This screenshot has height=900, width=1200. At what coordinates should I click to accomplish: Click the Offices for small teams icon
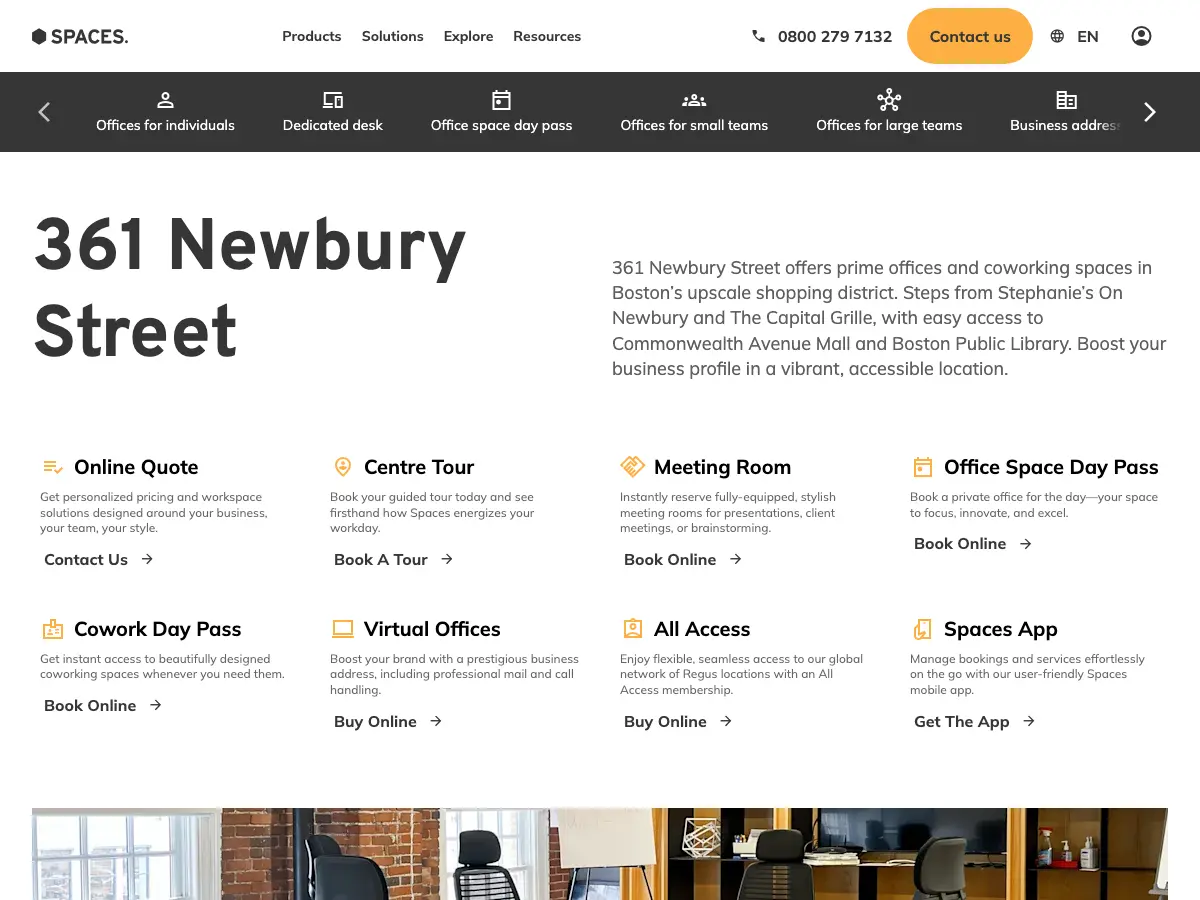click(694, 100)
